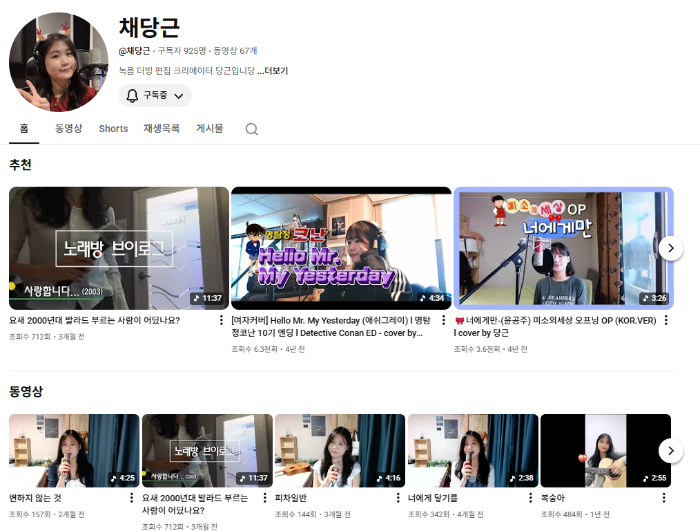Click 조회수 484회 • 1년 전 metadata
The height and width of the screenshot is (531, 700).
point(575,514)
